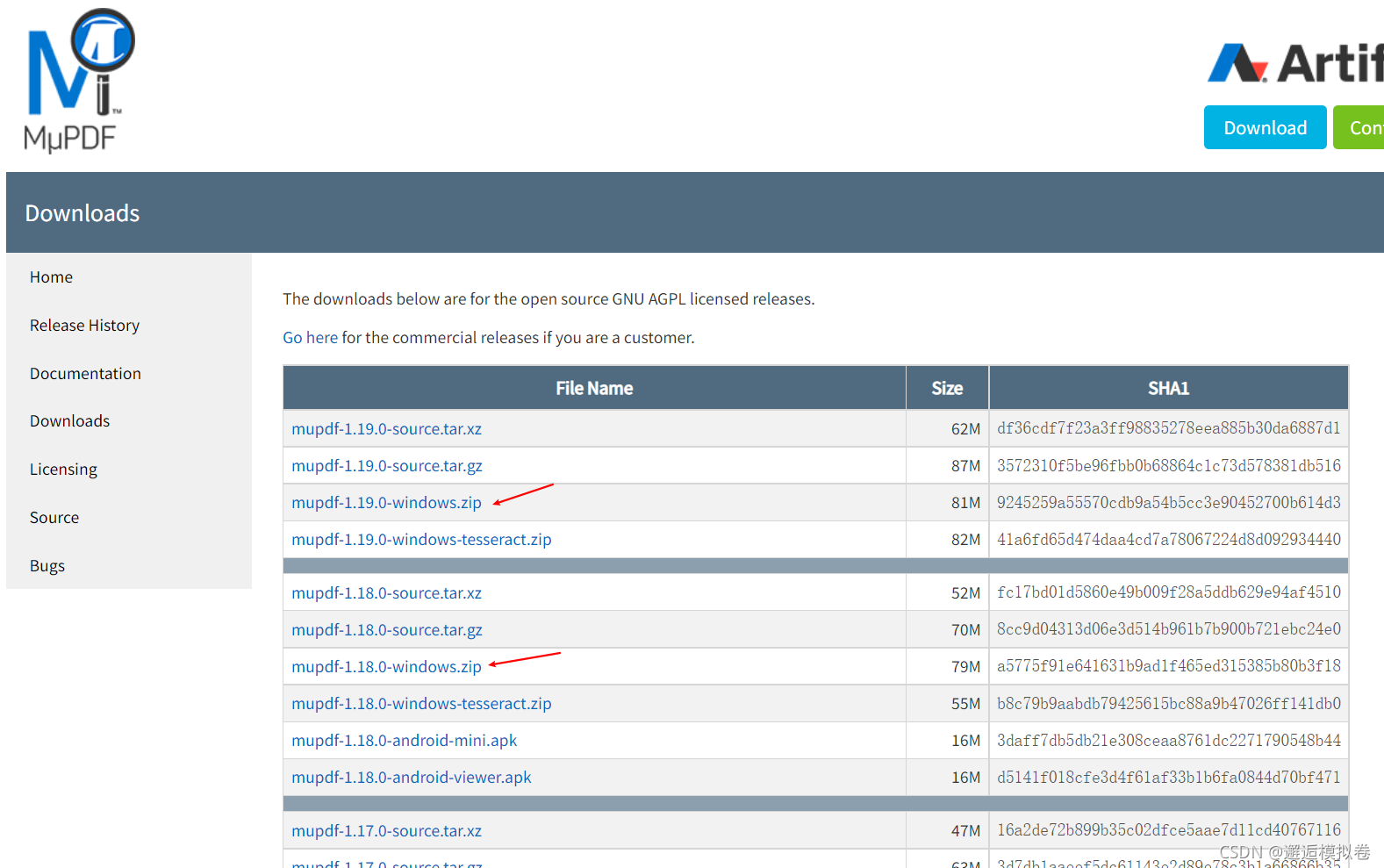Open the Home sidebar item
Viewport: 1384px width, 868px height.
[51, 277]
